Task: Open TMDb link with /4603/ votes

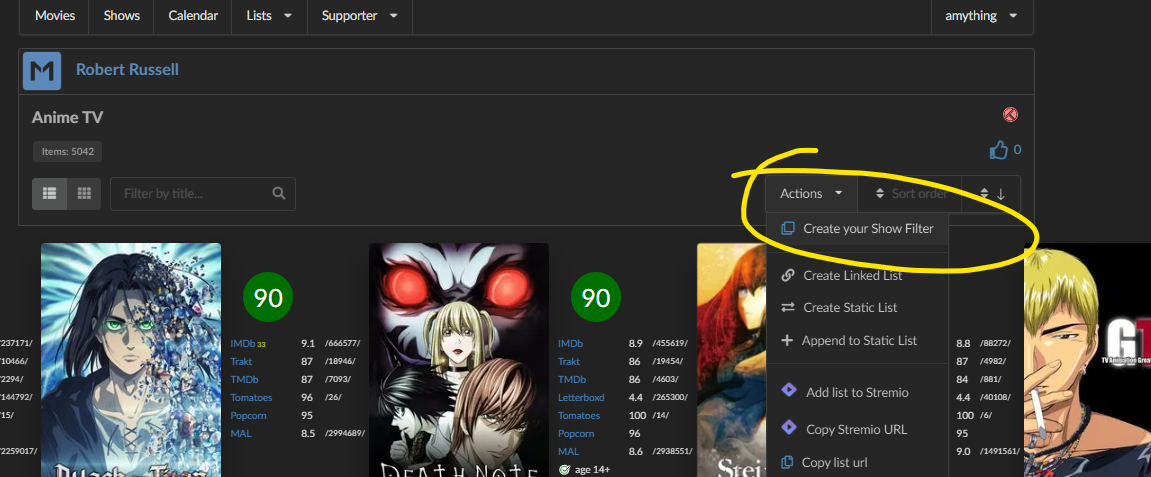Action: [572, 379]
